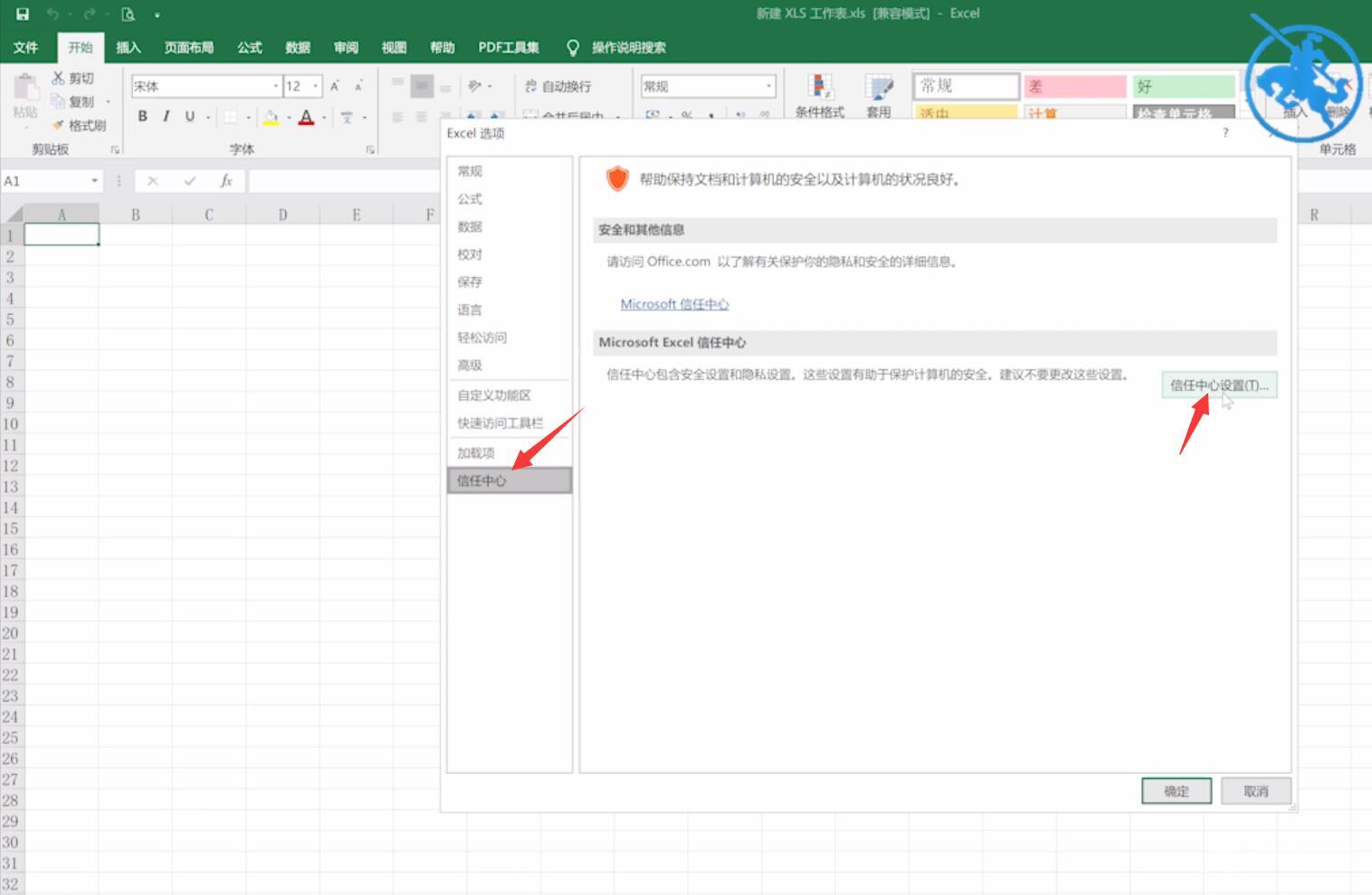Click the decrease font size icon
Screen dimensions: 1372x895
click(358, 86)
